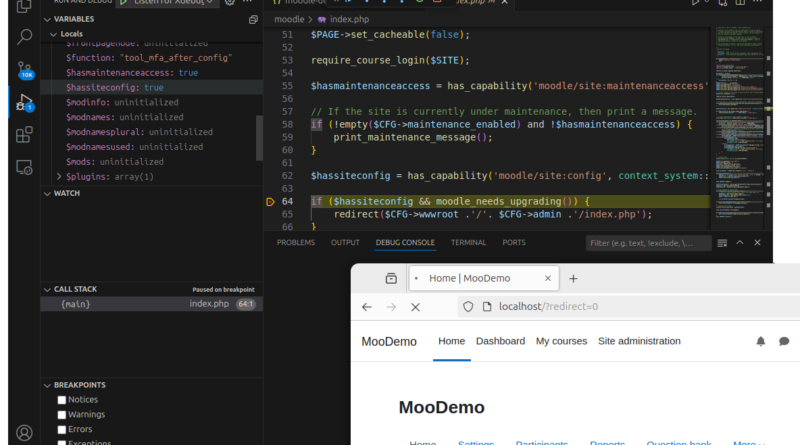Image resolution: width=800 pixels, height=445 pixels.
Task: Open Home in Moodle navigation
Action: point(452,341)
